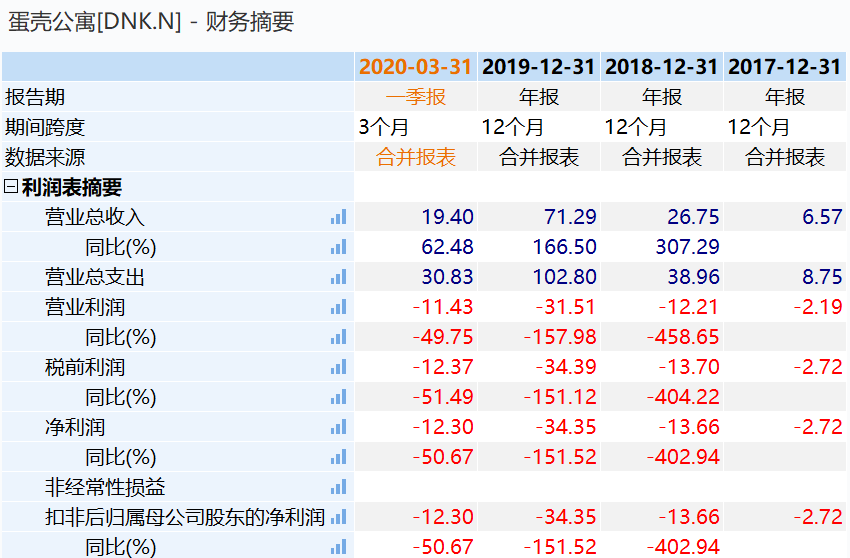Open chart icon for 同比(%) under 营业总收入
Viewport: 850px width, 558px height.
(x=338, y=247)
